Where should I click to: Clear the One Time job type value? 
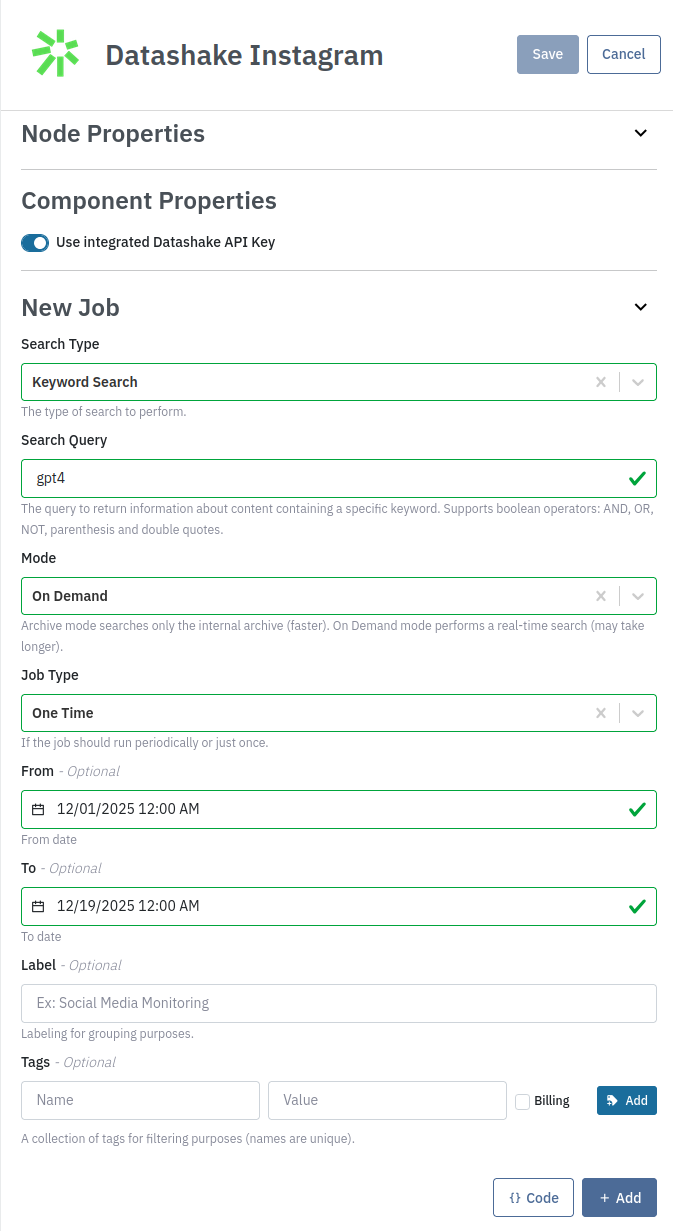(x=601, y=713)
